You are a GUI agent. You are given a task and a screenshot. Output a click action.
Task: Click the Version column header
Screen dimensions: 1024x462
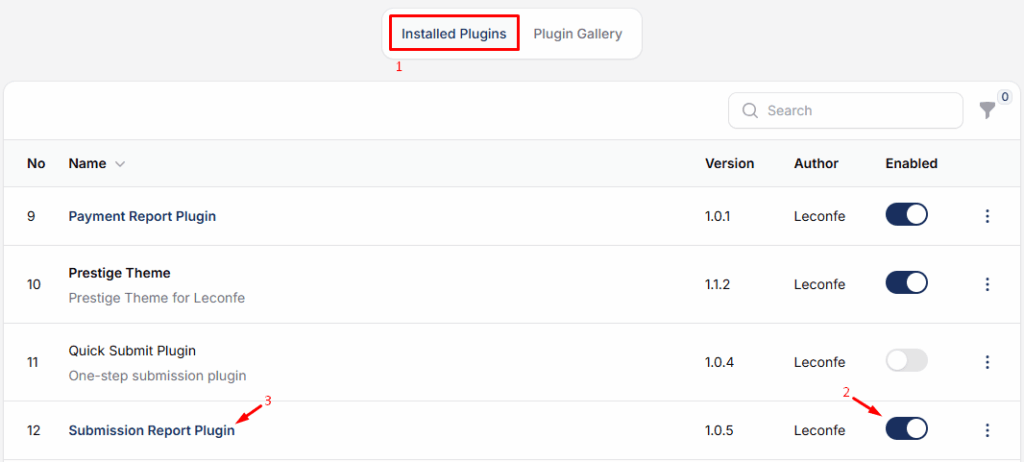tap(729, 163)
